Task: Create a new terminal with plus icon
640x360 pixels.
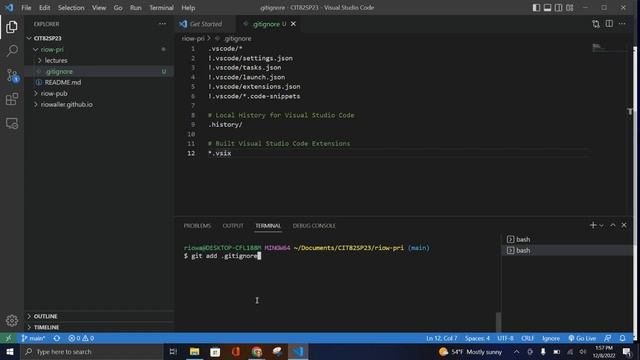Action: [593, 225]
